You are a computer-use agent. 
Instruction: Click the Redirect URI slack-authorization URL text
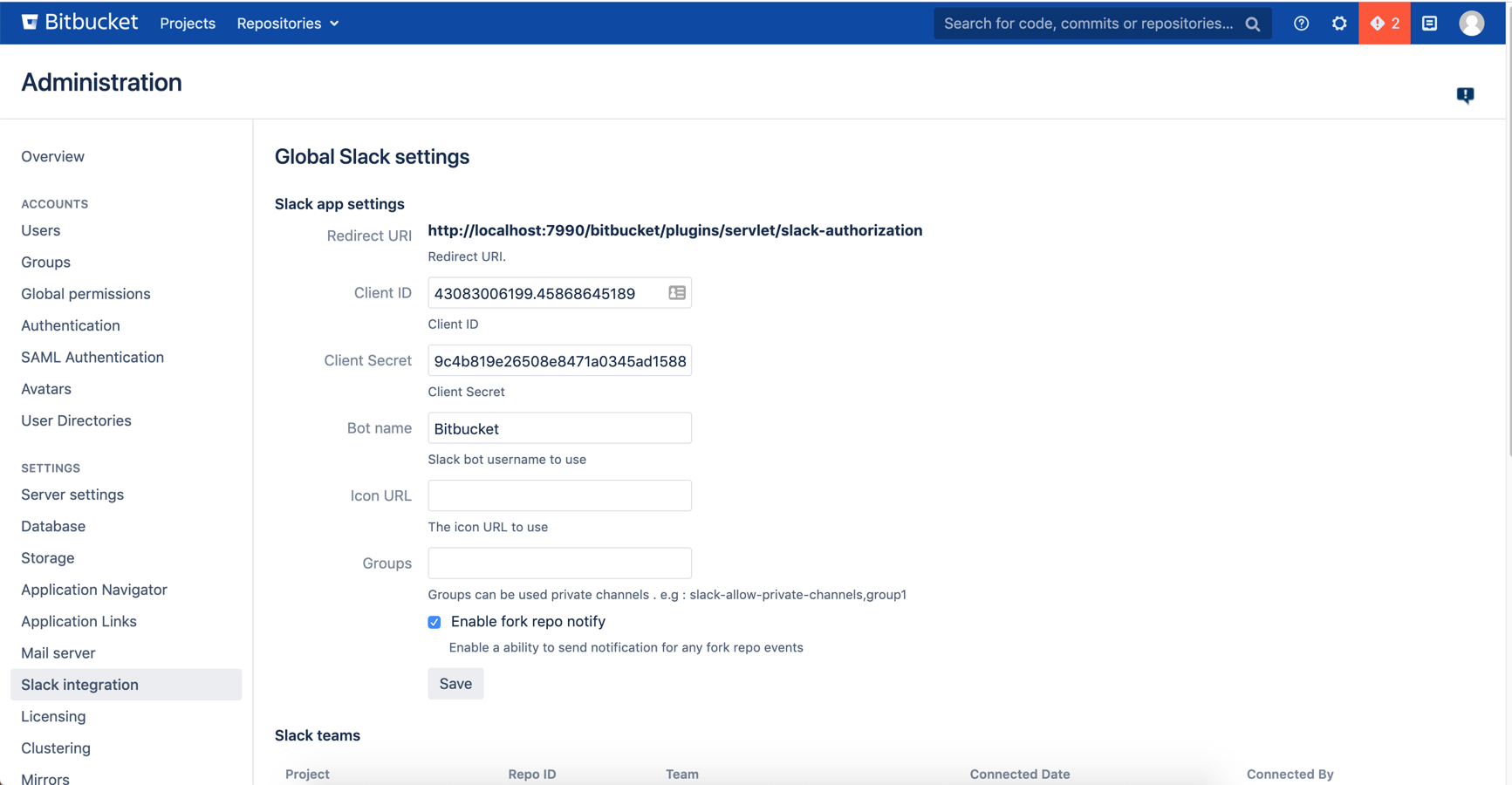tap(674, 230)
